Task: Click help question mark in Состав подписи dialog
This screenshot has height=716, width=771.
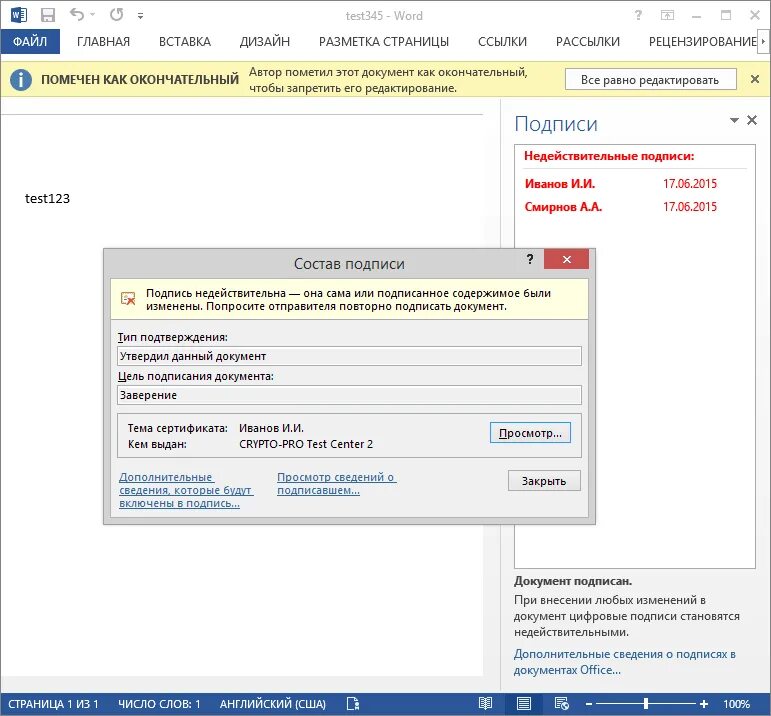Action: (530, 259)
